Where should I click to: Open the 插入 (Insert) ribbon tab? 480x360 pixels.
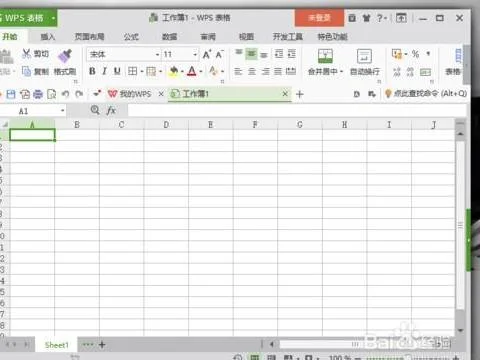pyautogui.click(x=48, y=37)
